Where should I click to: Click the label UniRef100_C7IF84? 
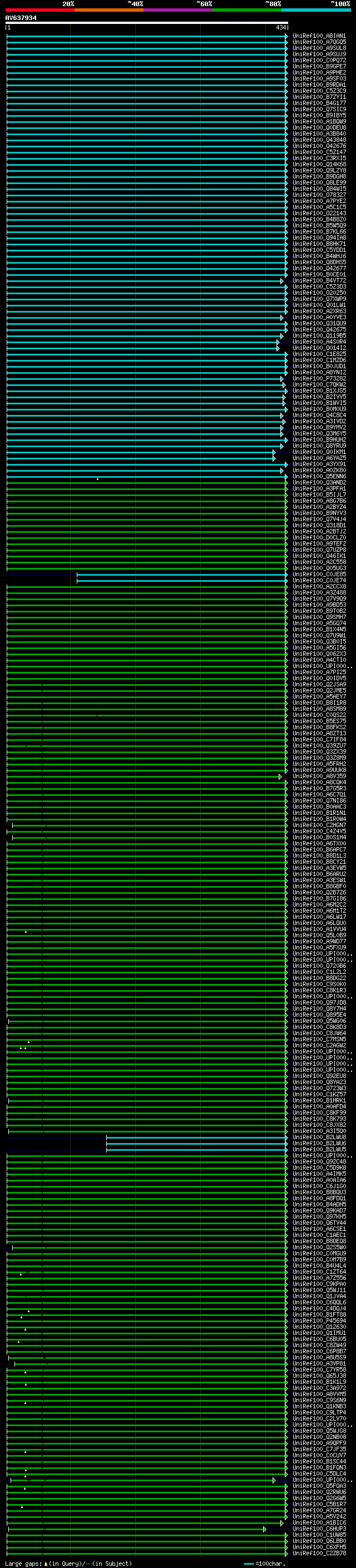coord(319,740)
